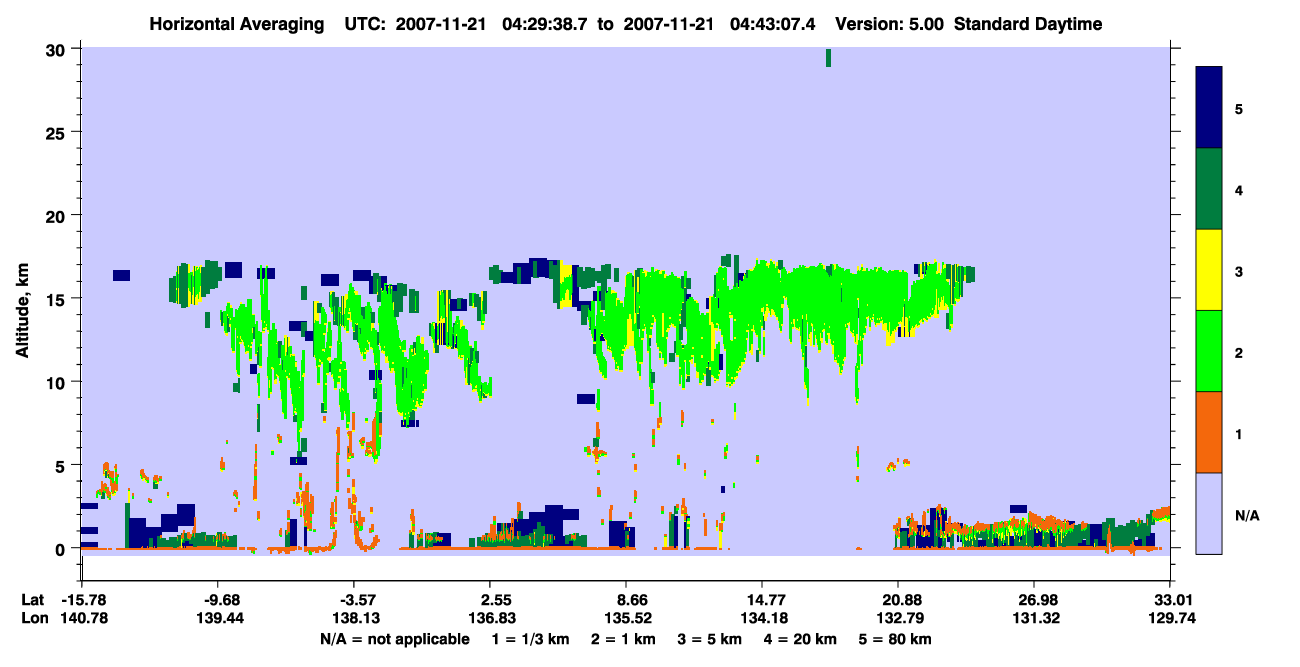Click the dark blue colorbar segment labeled 5

coord(1209,108)
